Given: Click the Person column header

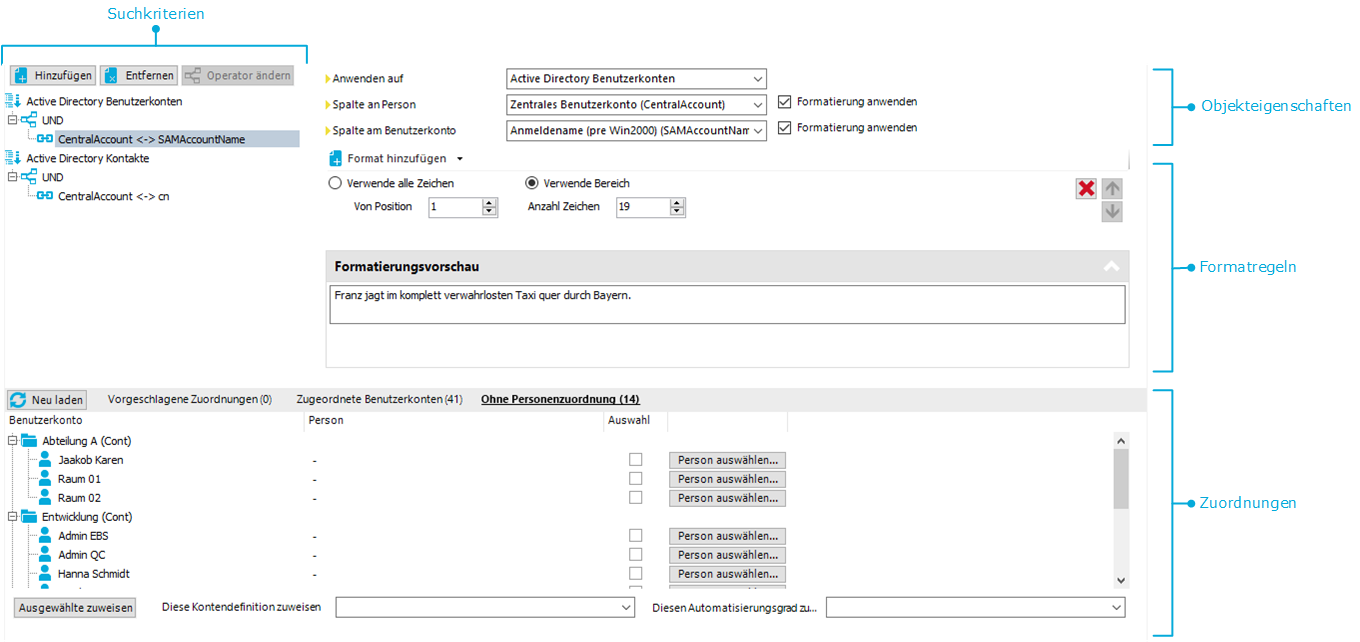Looking at the screenshot, I should (326, 421).
